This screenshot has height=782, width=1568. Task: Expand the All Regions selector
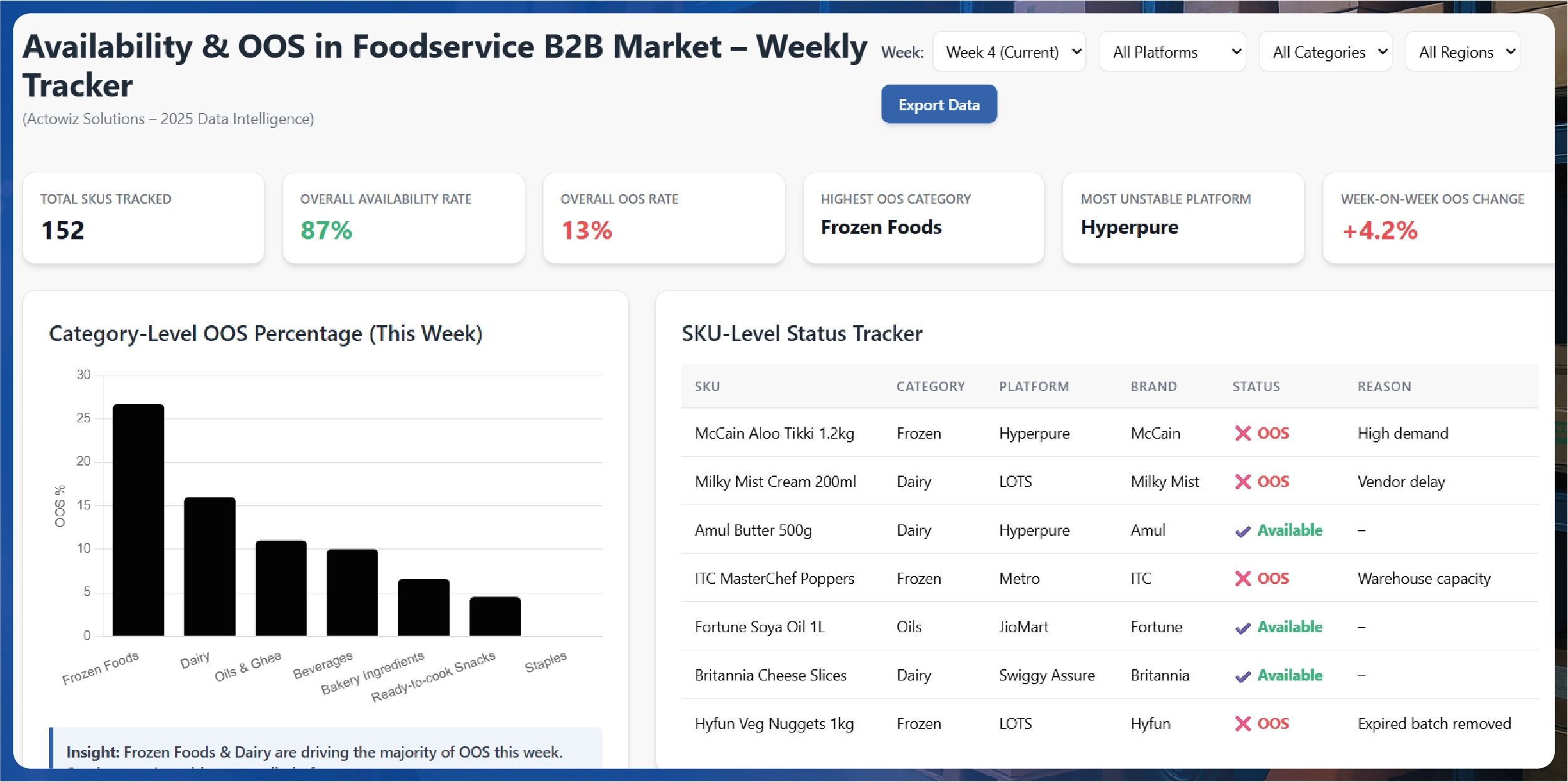1462,52
